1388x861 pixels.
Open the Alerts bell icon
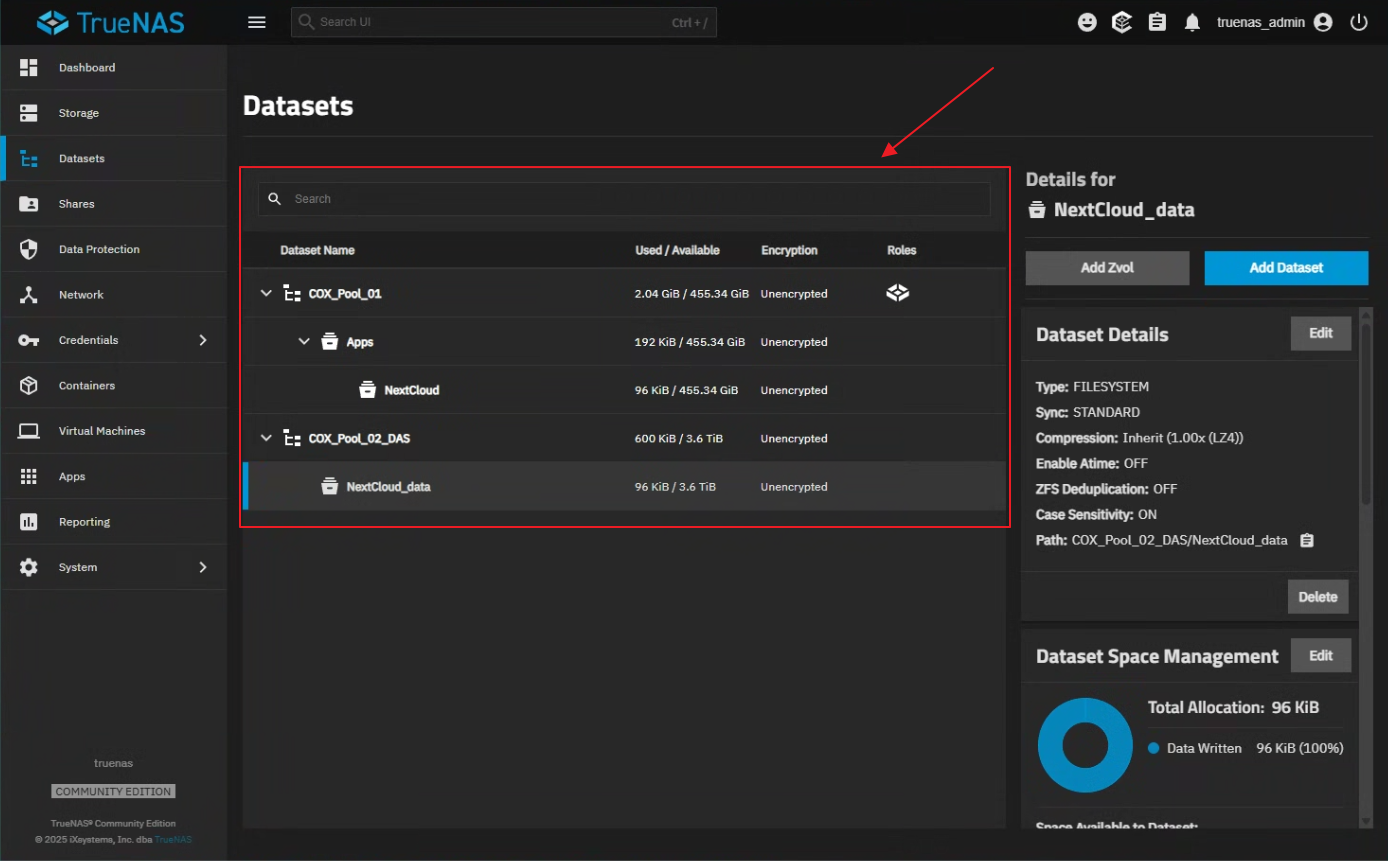pos(1192,22)
